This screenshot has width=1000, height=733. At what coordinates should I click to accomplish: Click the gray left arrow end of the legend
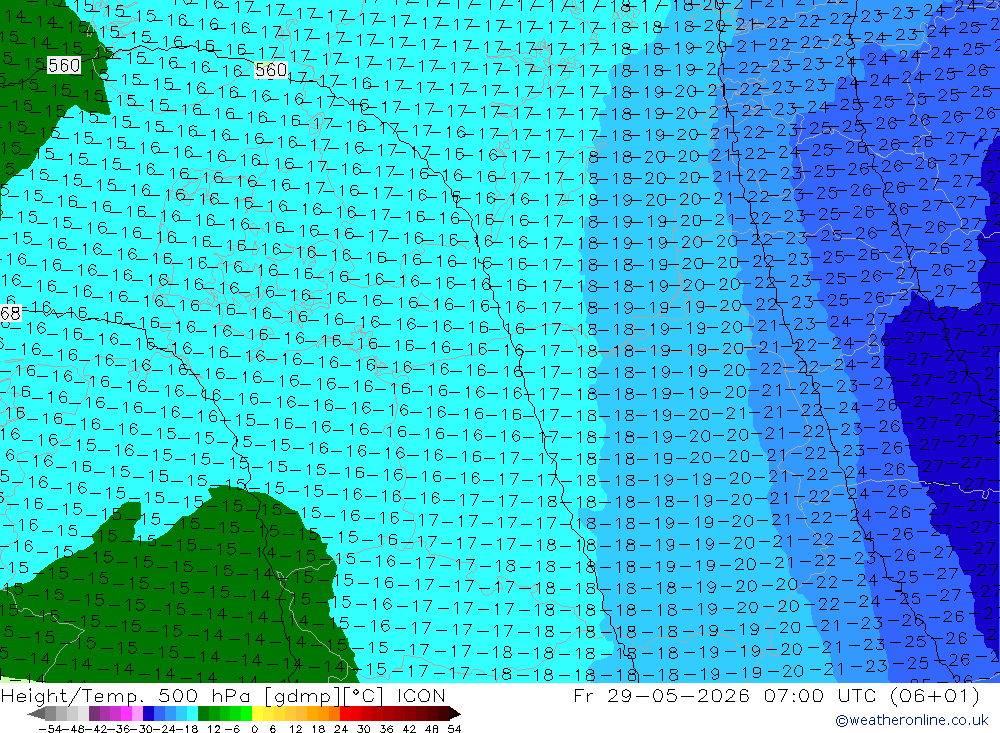coord(36,714)
